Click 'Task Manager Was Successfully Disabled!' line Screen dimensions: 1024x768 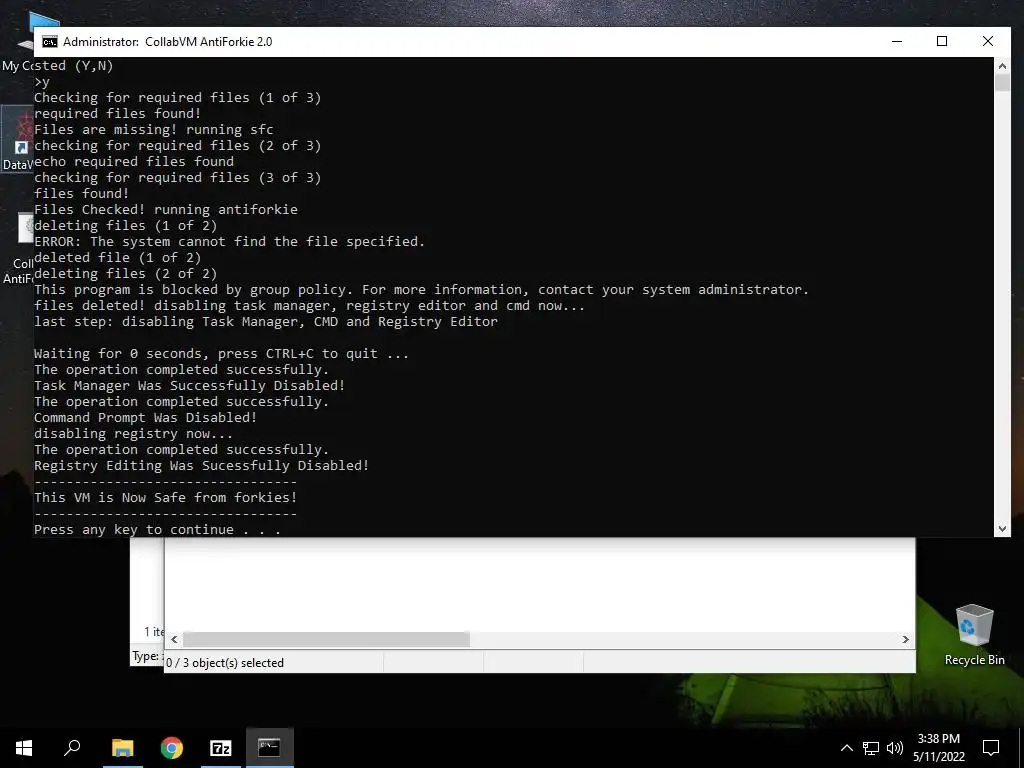point(189,386)
